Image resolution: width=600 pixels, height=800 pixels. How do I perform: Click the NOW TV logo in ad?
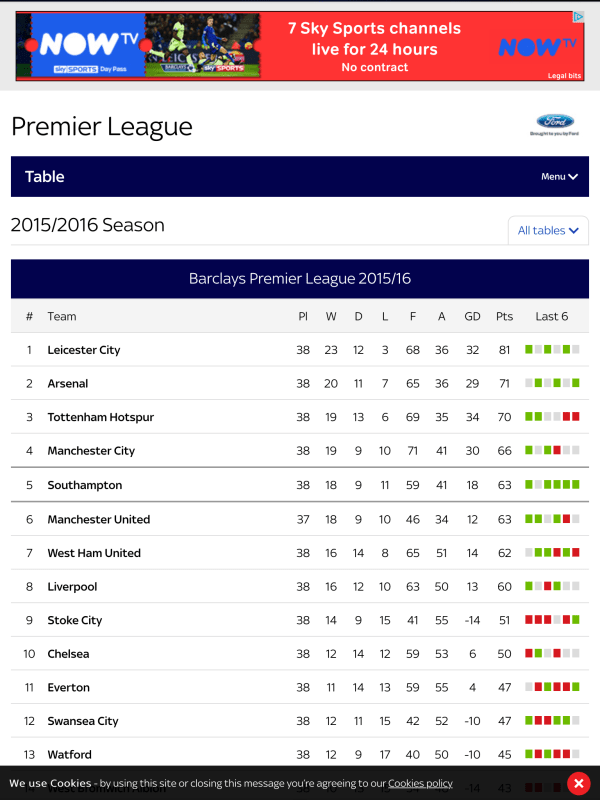(x=80, y=43)
